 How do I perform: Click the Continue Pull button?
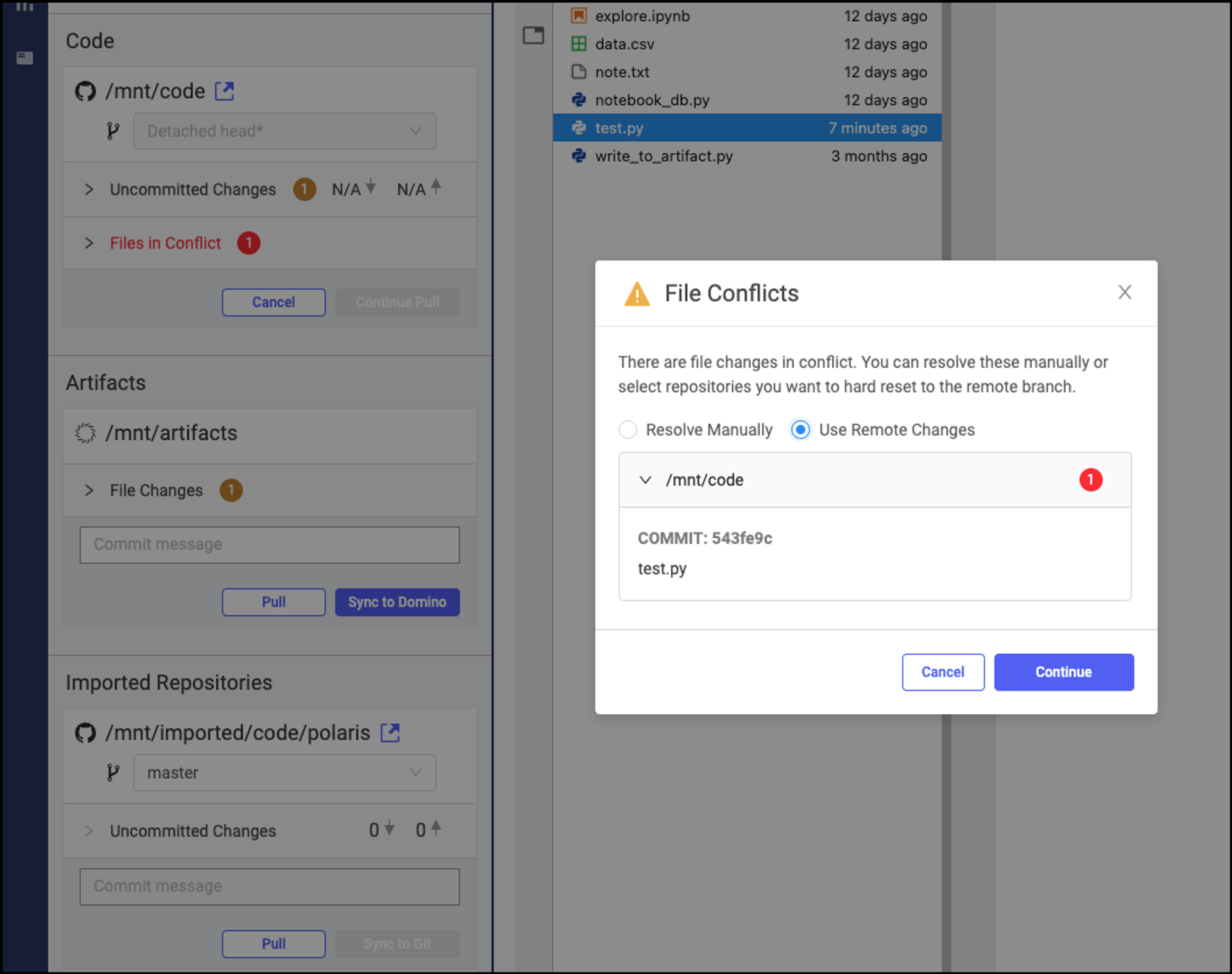click(x=397, y=302)
